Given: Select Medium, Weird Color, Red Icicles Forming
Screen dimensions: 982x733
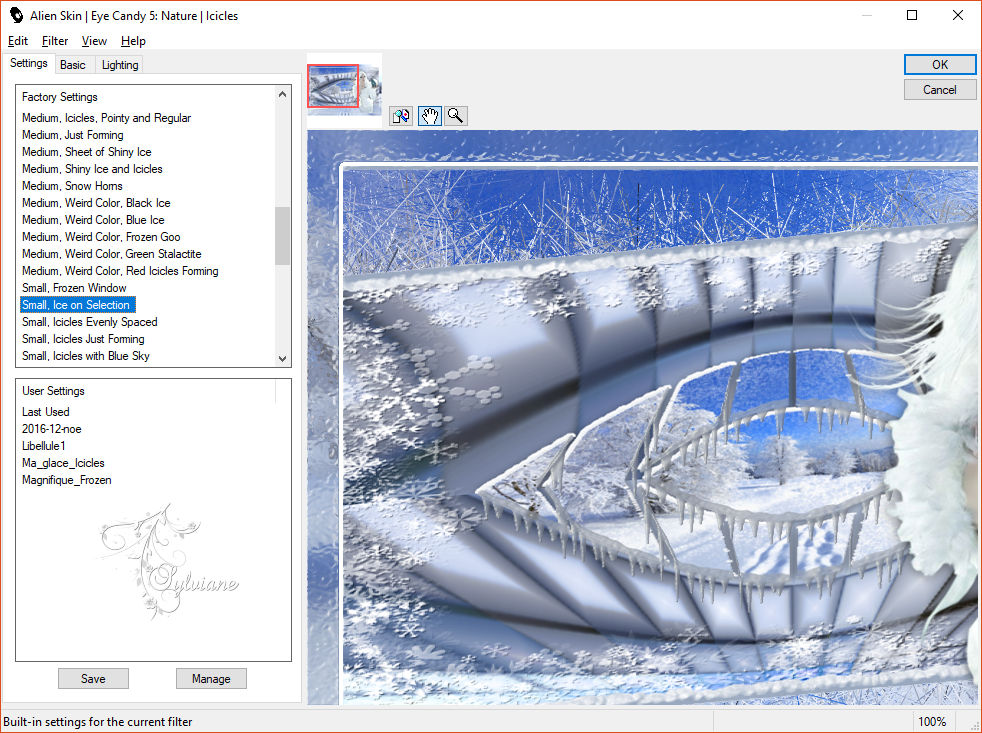Looking at the screenshot, I should [x=120, y=271].
